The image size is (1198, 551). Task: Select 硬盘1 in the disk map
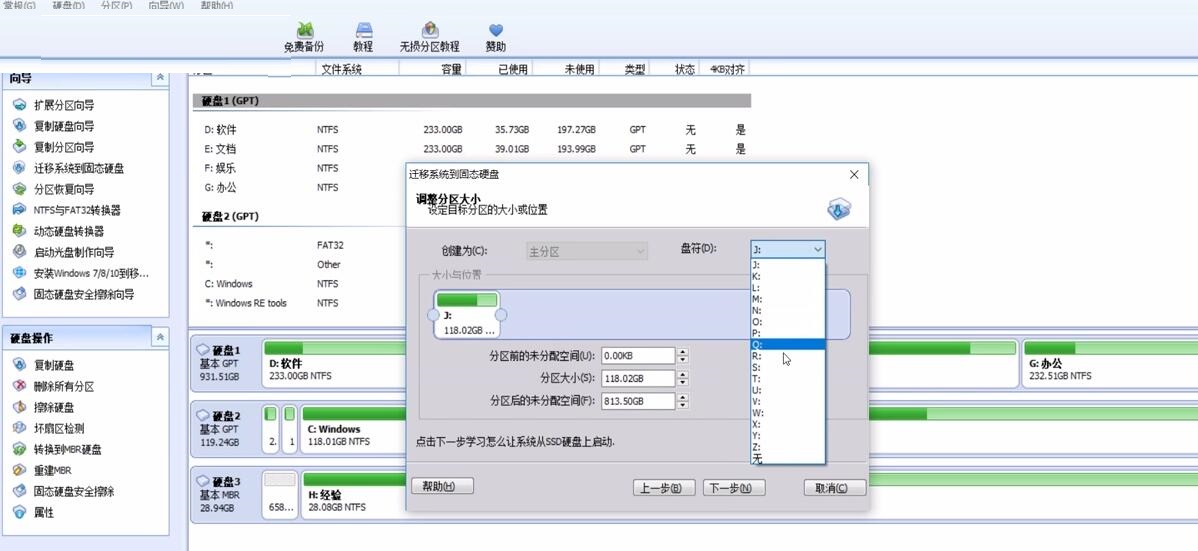pos(225,364)
